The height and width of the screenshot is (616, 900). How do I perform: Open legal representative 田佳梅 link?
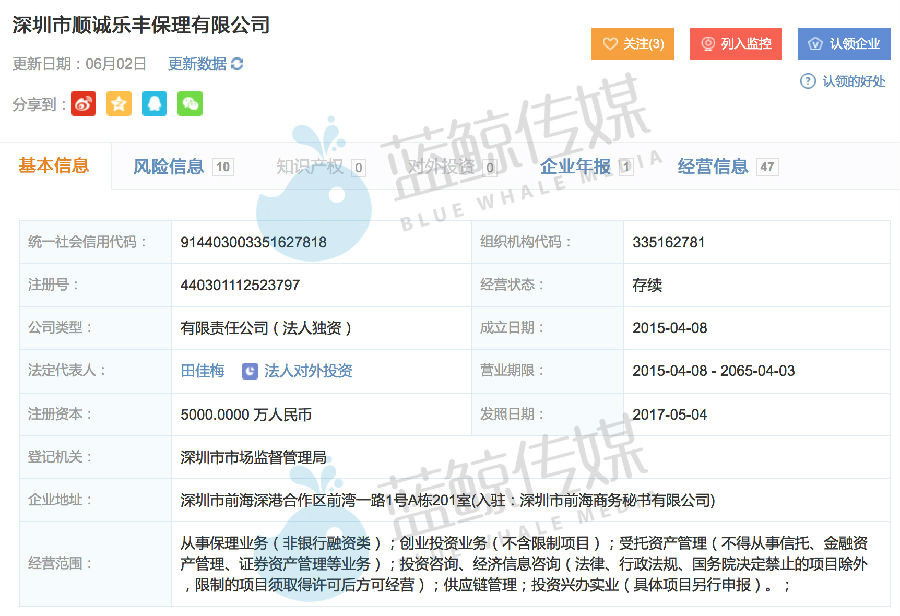point(202,371)
